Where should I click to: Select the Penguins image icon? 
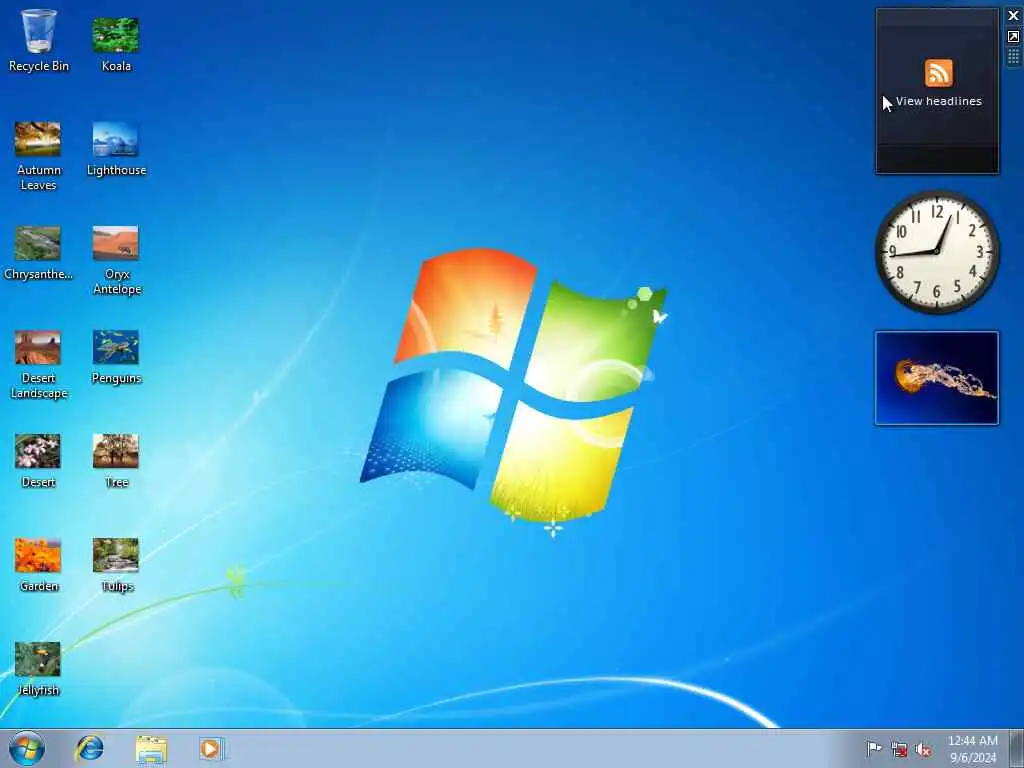coord(116,357)
